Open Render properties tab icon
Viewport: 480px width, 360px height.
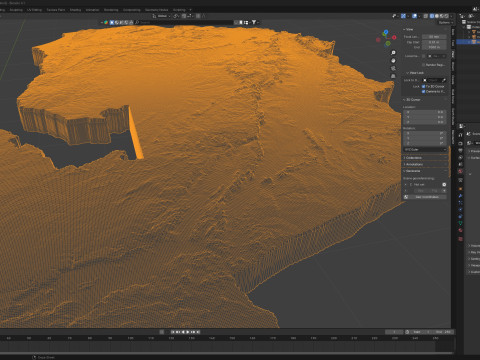(x=460, y=143)
